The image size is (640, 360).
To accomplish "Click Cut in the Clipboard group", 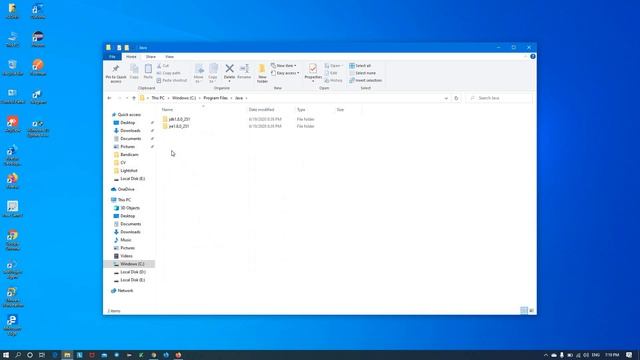I will (x=163, y=66).
